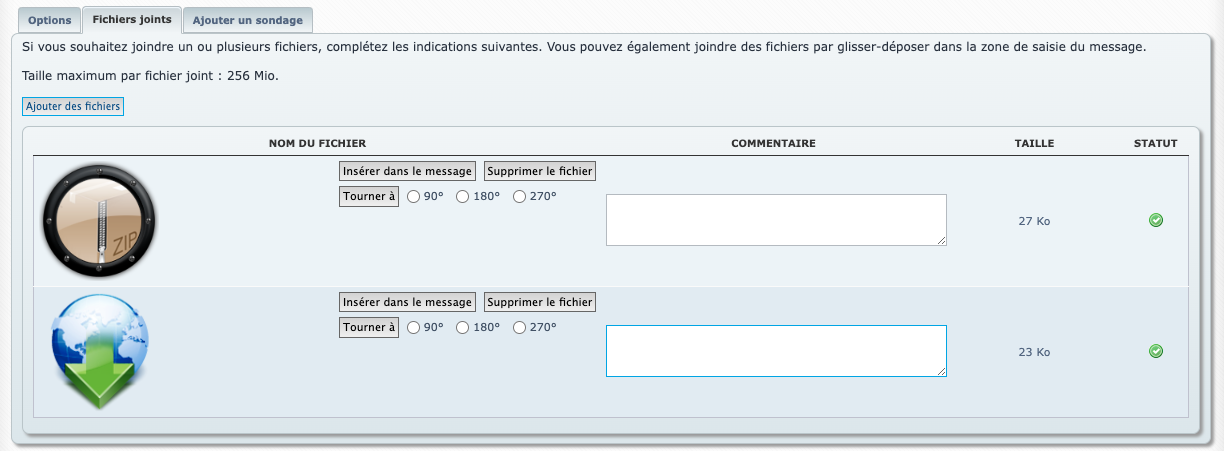
Task: Click the globe download file thumbnail
Action: point(100,351)
